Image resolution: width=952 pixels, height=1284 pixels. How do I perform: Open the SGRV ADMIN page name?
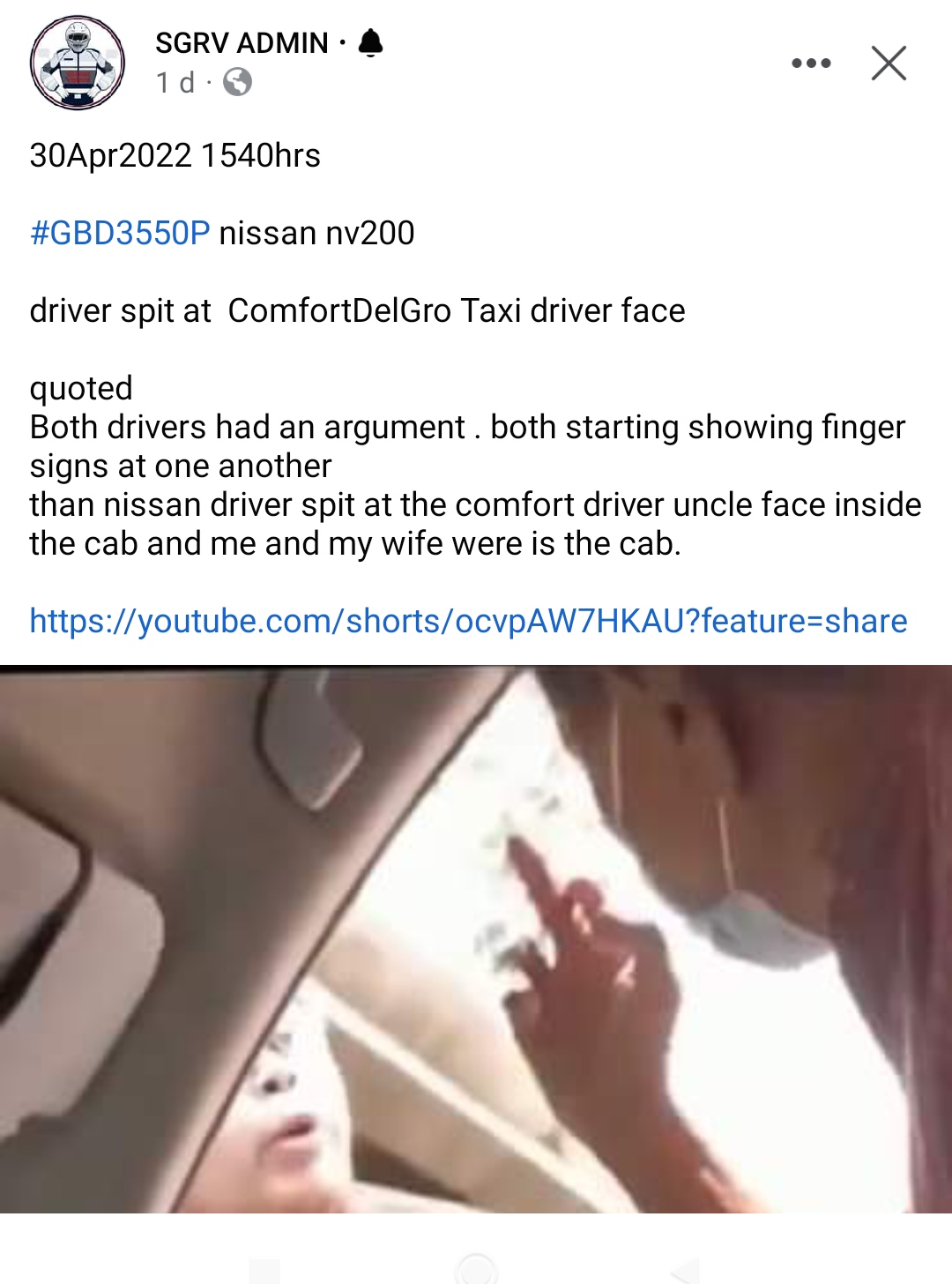pyautogui.click(x=242, y=42)
